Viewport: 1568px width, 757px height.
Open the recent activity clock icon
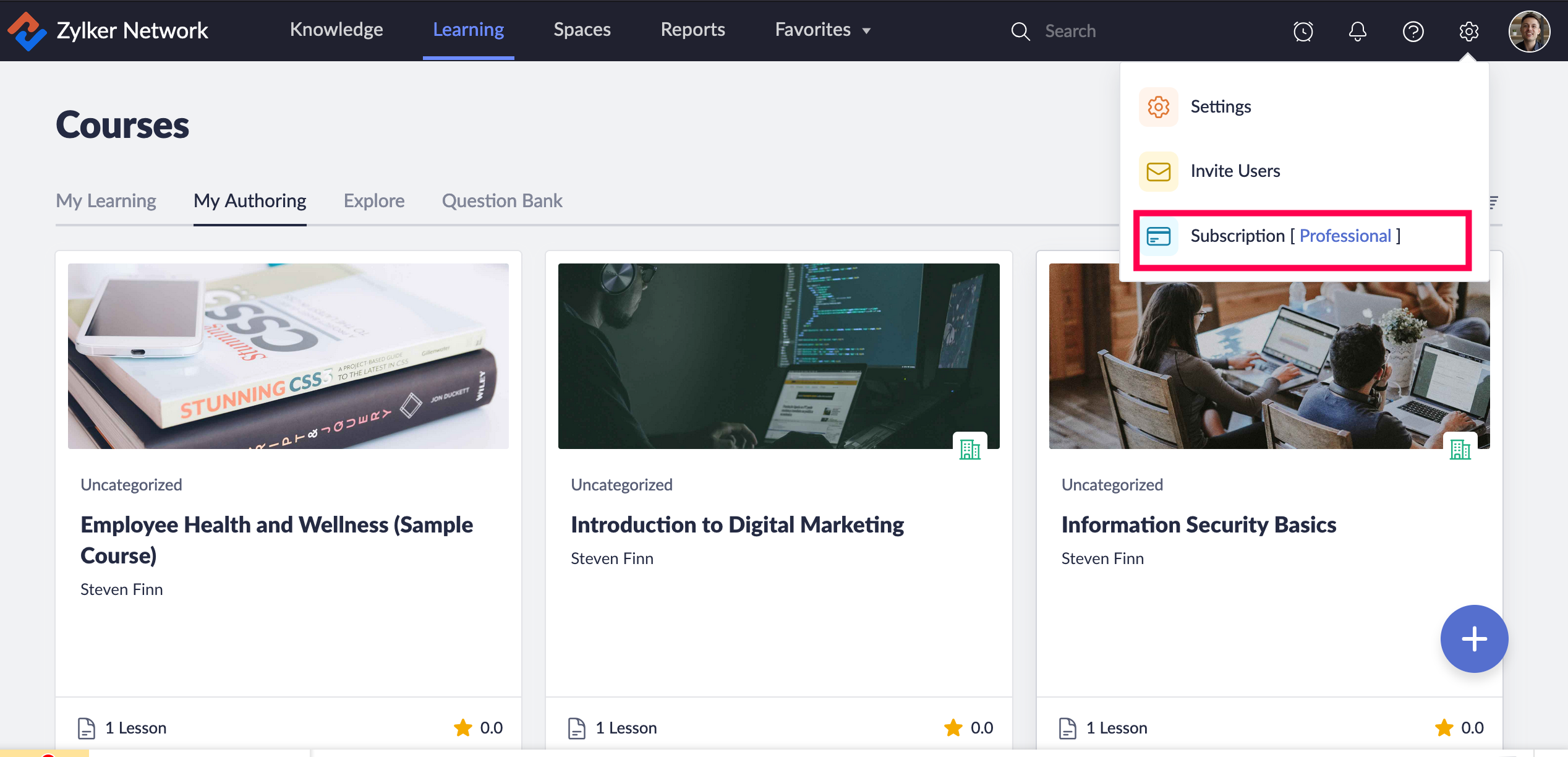click(x=1303, y=31)
